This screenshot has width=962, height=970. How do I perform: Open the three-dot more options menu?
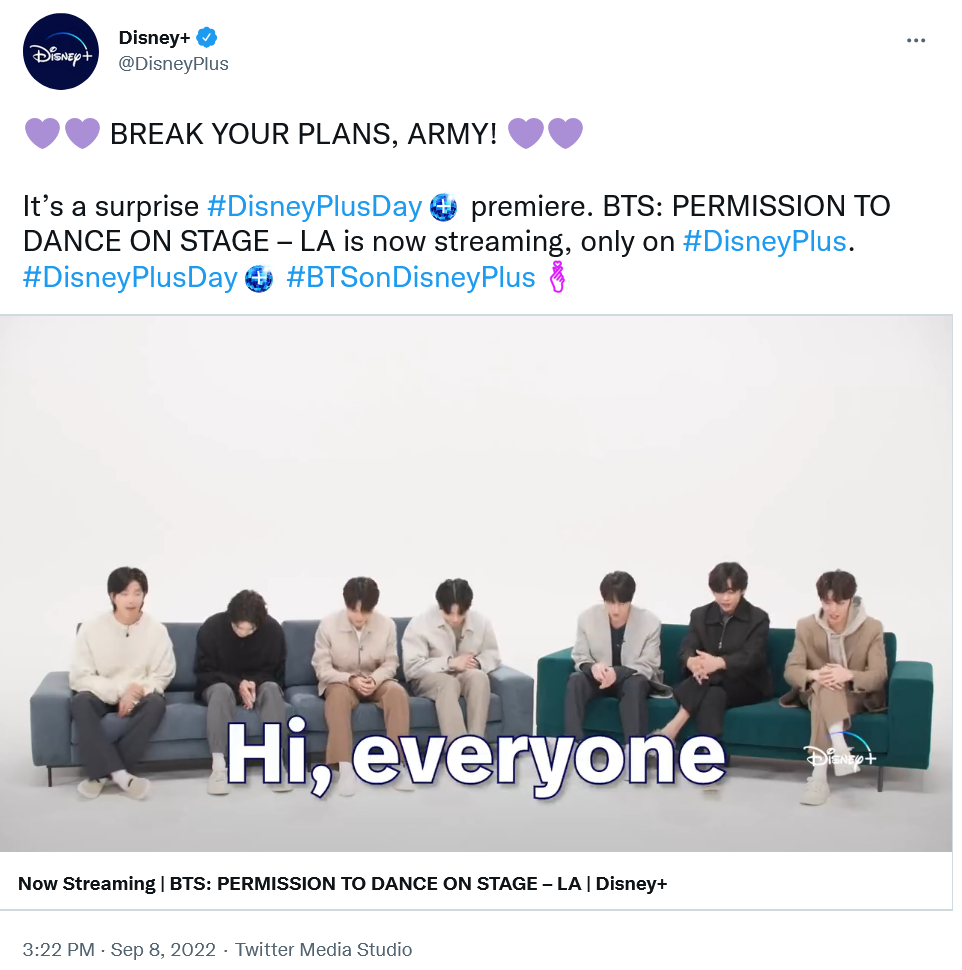pos(916,40)
